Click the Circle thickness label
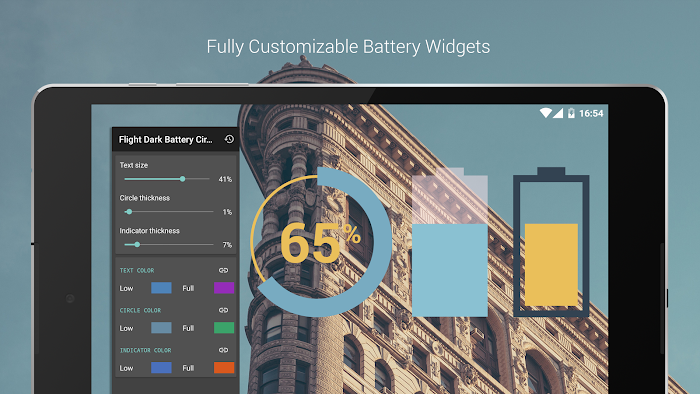The image size is (700, 394). click(x=145, y=198)
